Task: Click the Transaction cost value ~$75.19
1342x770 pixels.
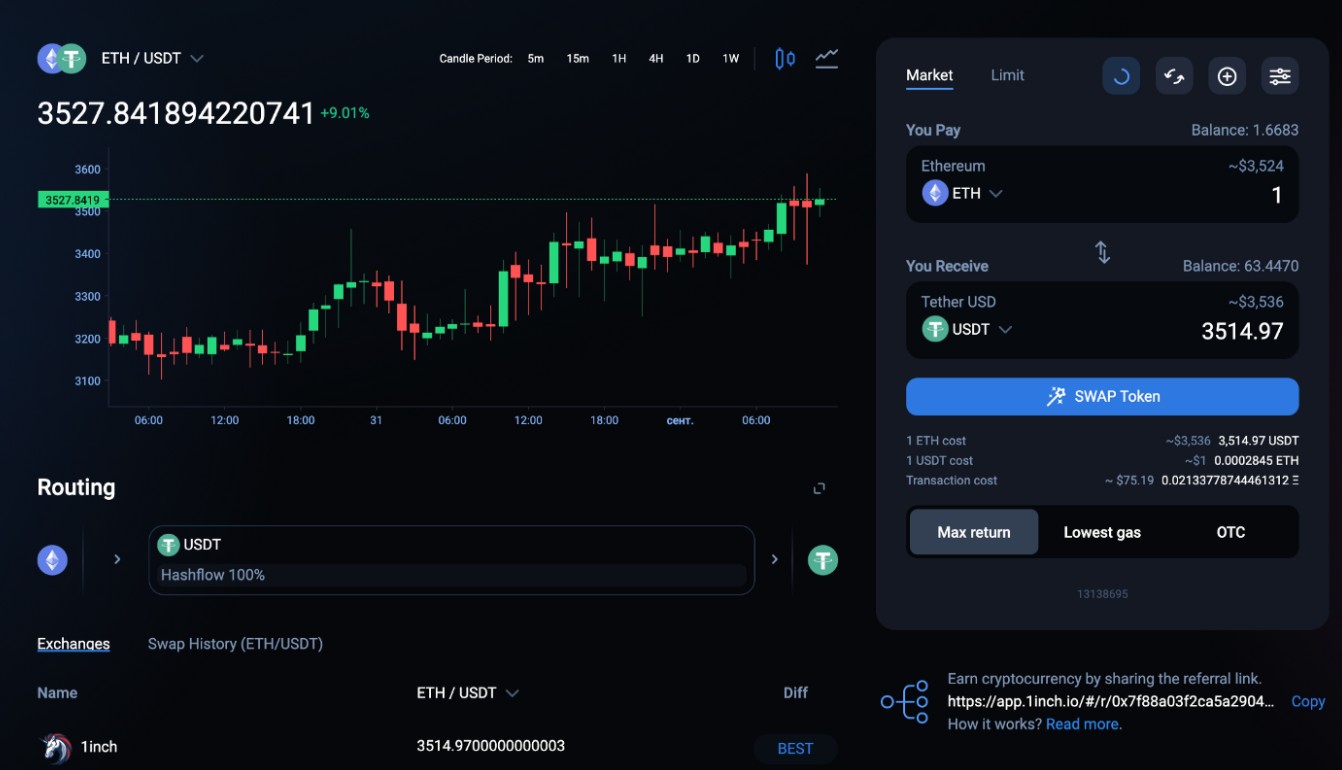Action: tap(1129, 481)
